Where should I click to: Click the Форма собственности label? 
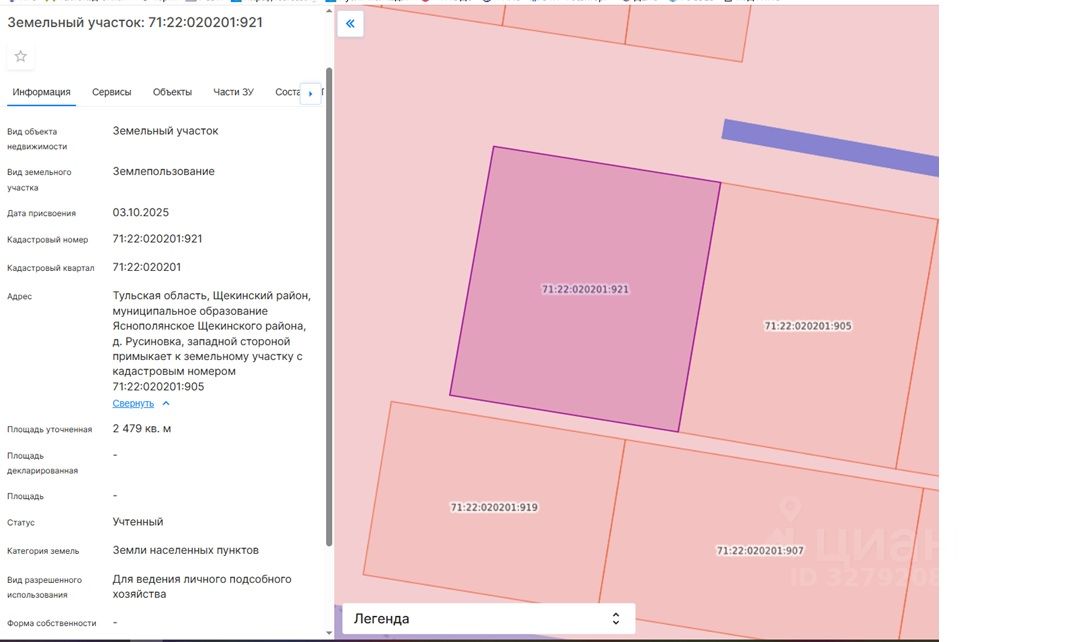pos(51,624)
